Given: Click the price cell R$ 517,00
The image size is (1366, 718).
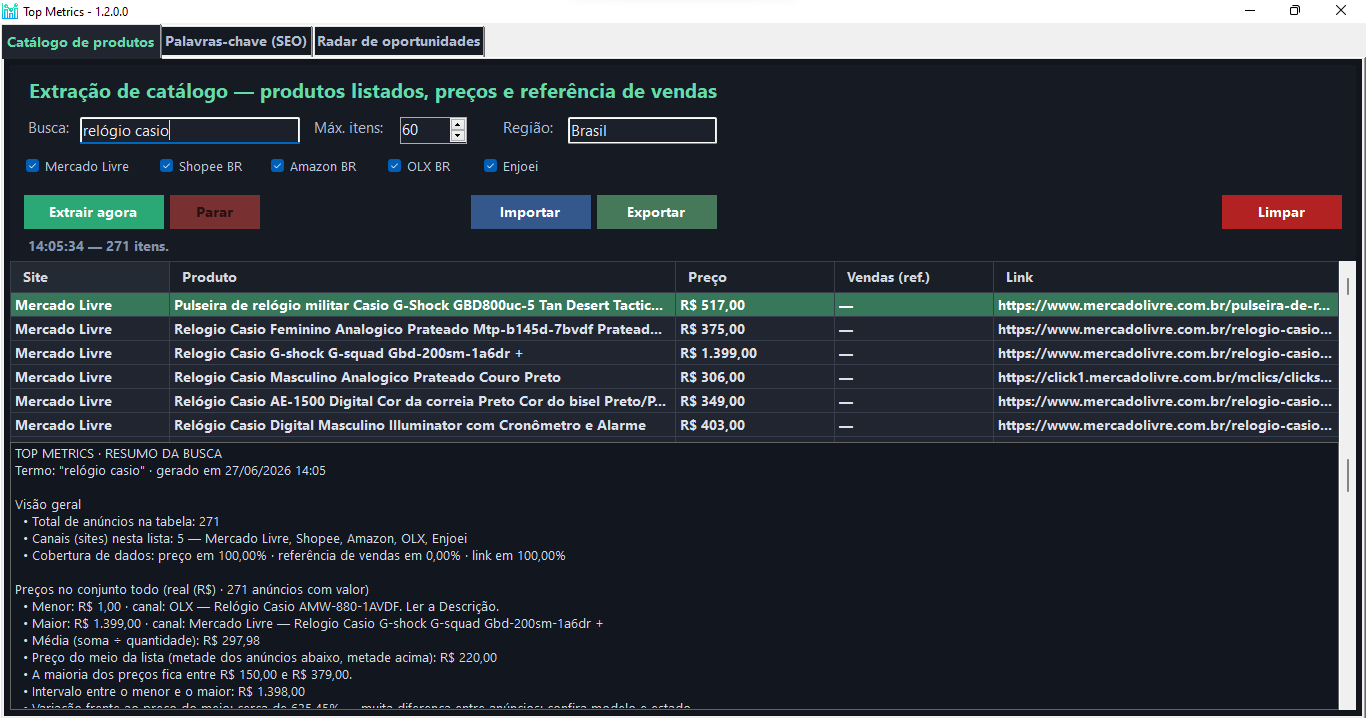Looking at the screenshot, I should coord(755,305).
